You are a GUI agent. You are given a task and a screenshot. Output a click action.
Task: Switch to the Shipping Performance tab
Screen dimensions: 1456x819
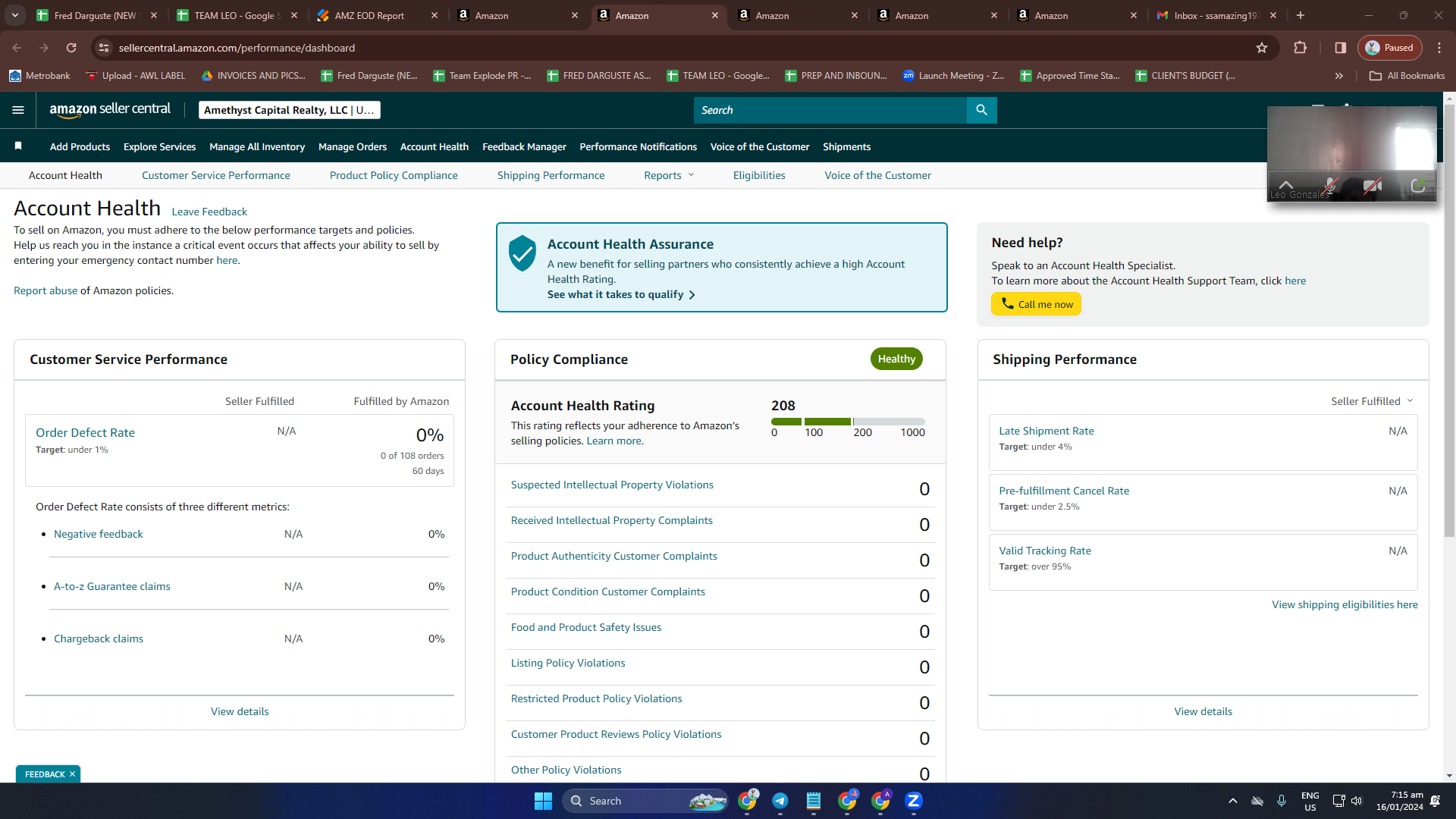[x=551, y=175]
